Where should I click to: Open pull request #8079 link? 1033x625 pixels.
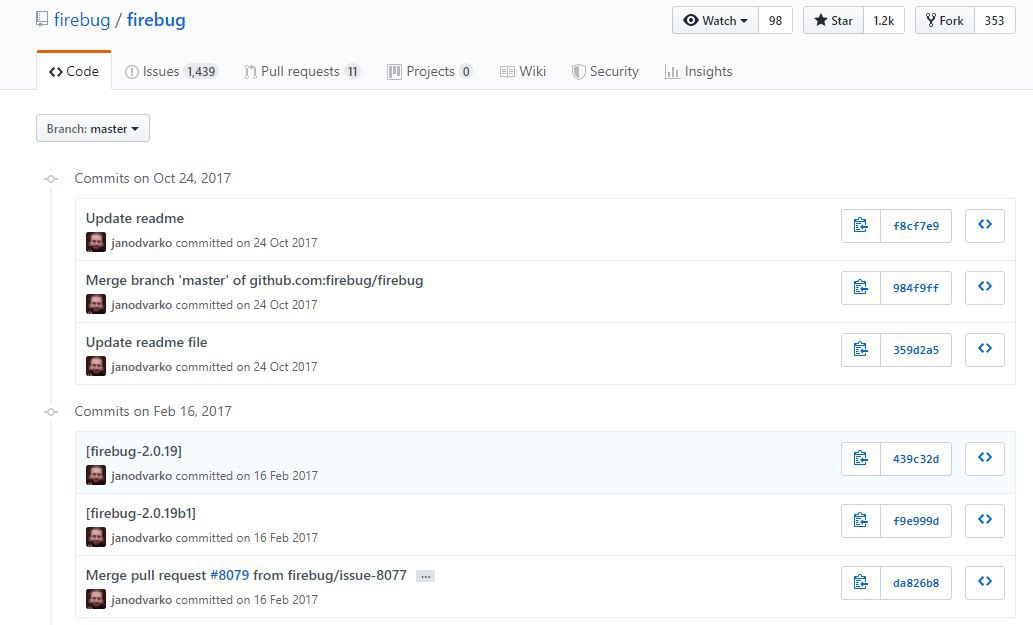[229, 575]
